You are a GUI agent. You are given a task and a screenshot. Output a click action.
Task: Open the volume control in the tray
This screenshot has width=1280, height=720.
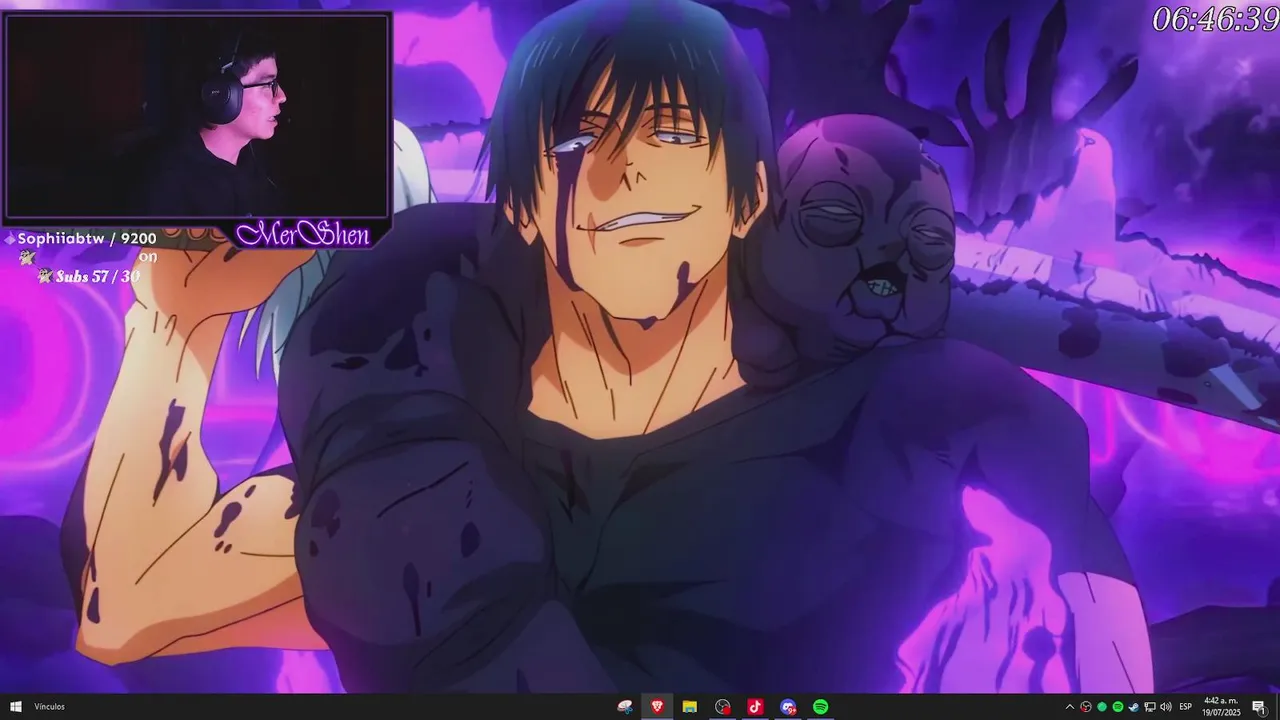pos(1166,707)
